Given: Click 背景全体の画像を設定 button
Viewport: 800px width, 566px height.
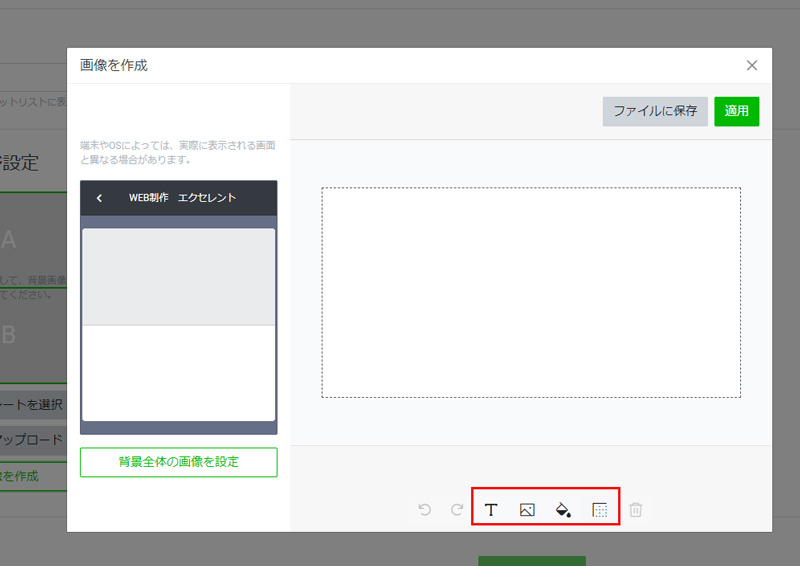Looking at the screenshot, I should pos(179,462).
